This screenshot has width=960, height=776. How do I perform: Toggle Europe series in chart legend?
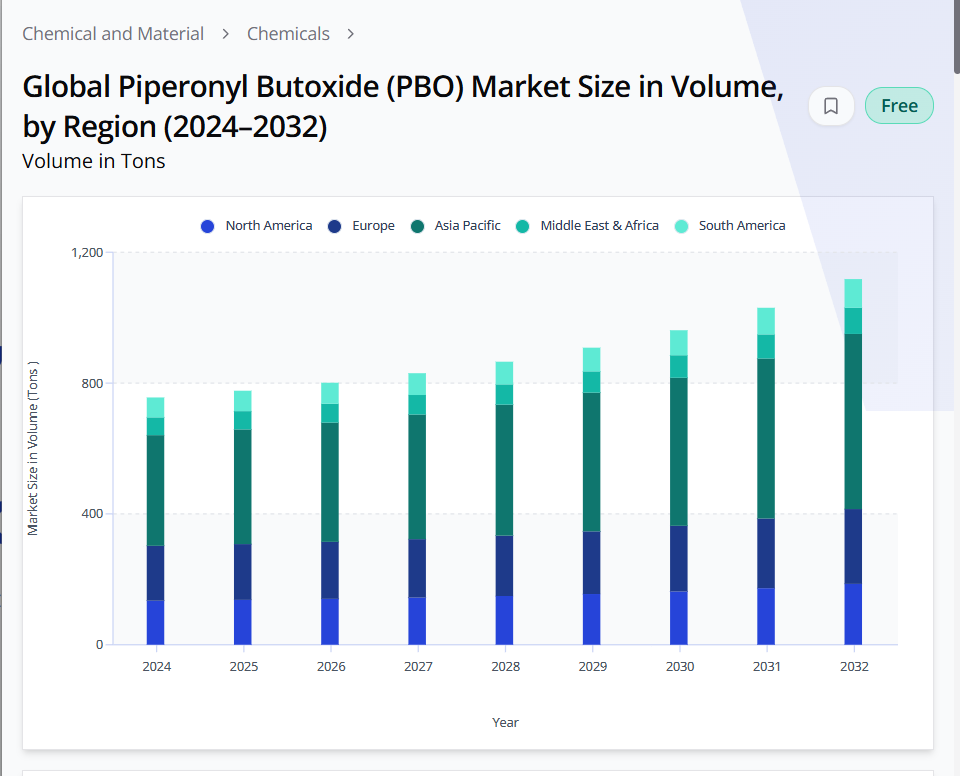pos(373,226)
